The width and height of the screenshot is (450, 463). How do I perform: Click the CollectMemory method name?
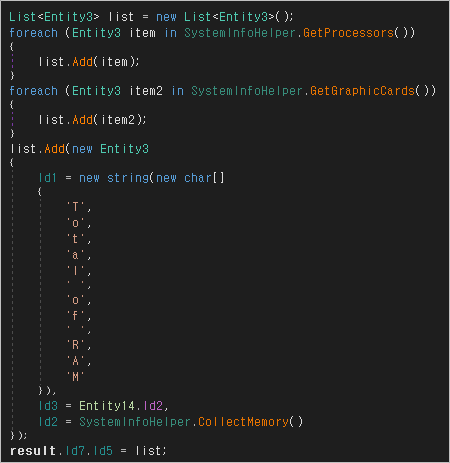[243, 422]
